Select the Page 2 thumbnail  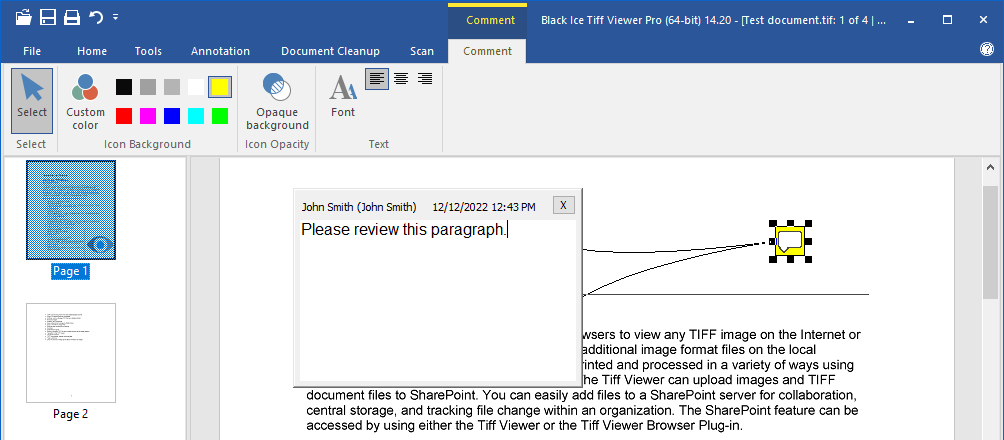[x=71, y=352]
